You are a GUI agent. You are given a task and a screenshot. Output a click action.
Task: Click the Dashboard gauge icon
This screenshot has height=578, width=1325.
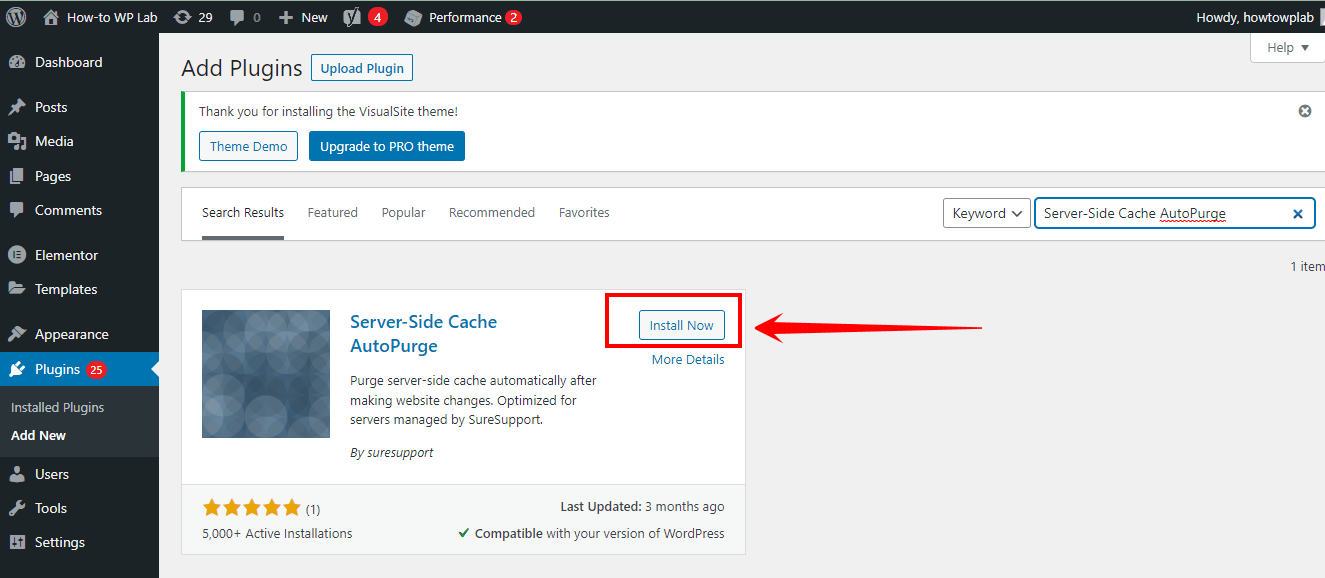(x=17, y=62)
